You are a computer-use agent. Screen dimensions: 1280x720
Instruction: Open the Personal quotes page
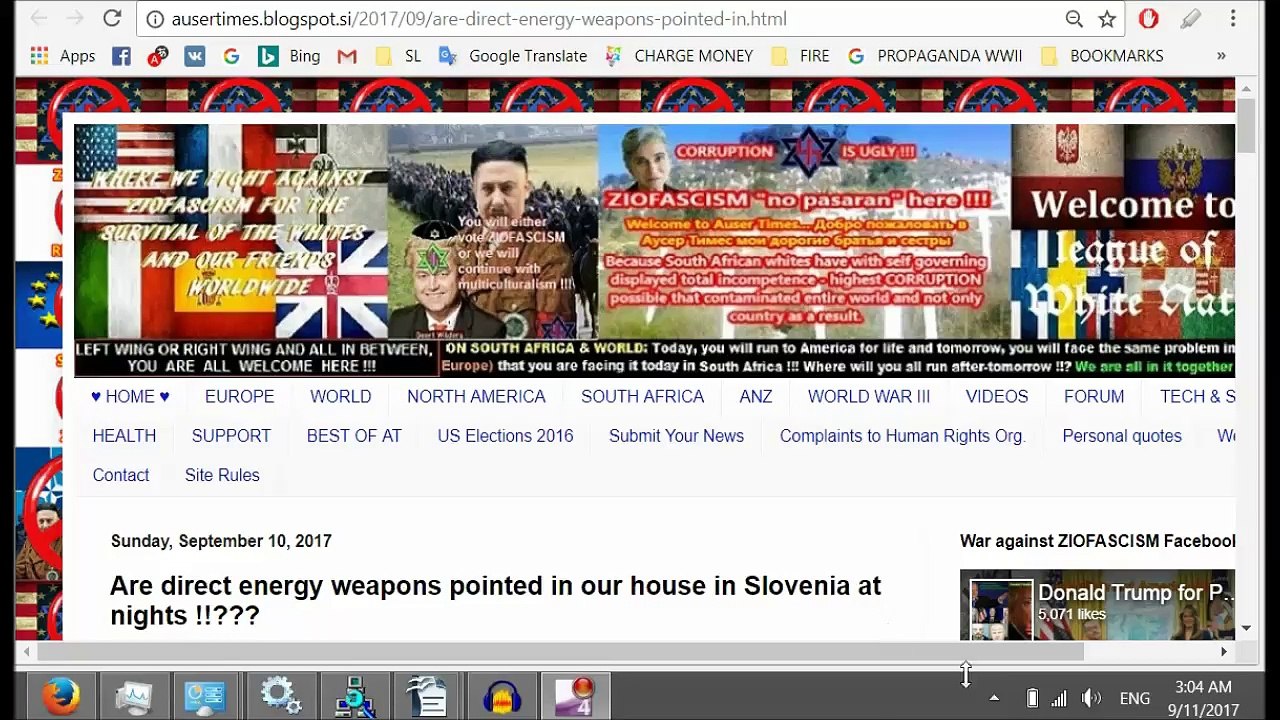pyautogui.click(x=1122, y=436)
